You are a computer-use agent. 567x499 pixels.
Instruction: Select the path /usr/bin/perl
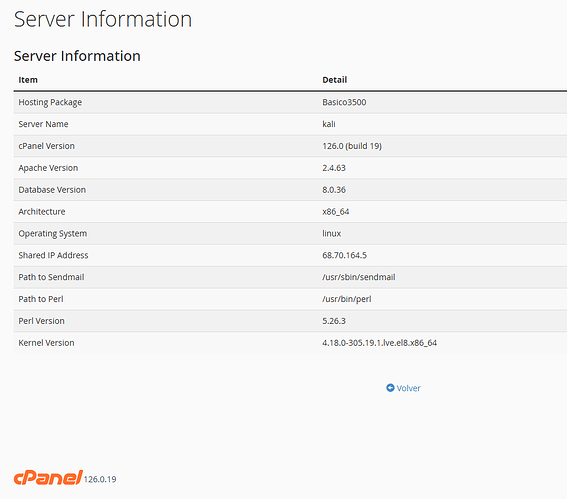[x=346, y=299]
